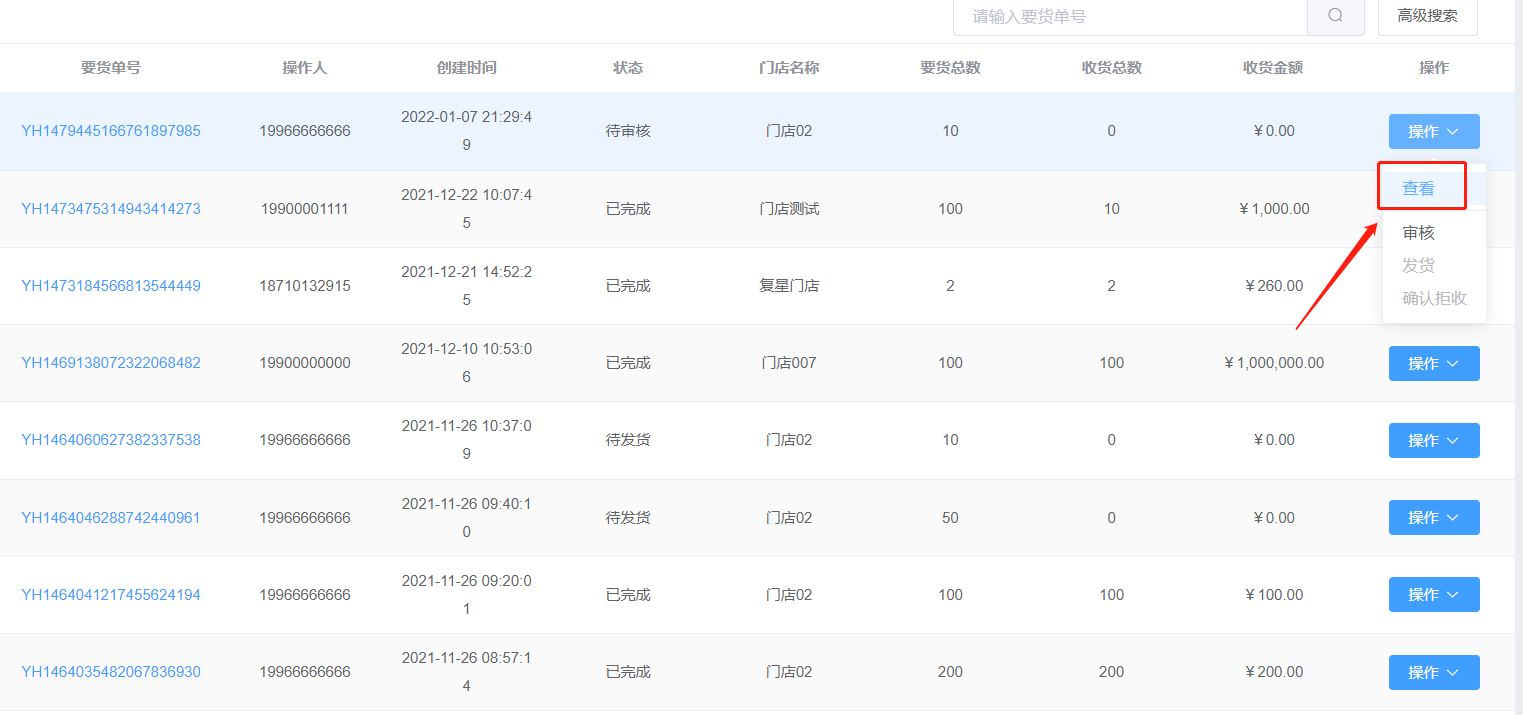This screenshot has width=1523, height=715.
Task: Click the 复星门店 store name cell
Action: click(789, 286)
